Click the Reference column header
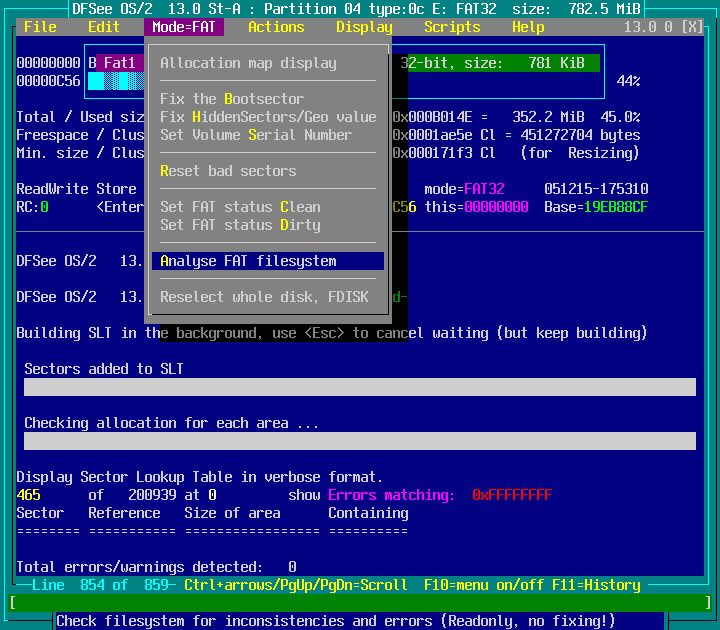This screenshot has height=630, width=720. tap(124, 513)
